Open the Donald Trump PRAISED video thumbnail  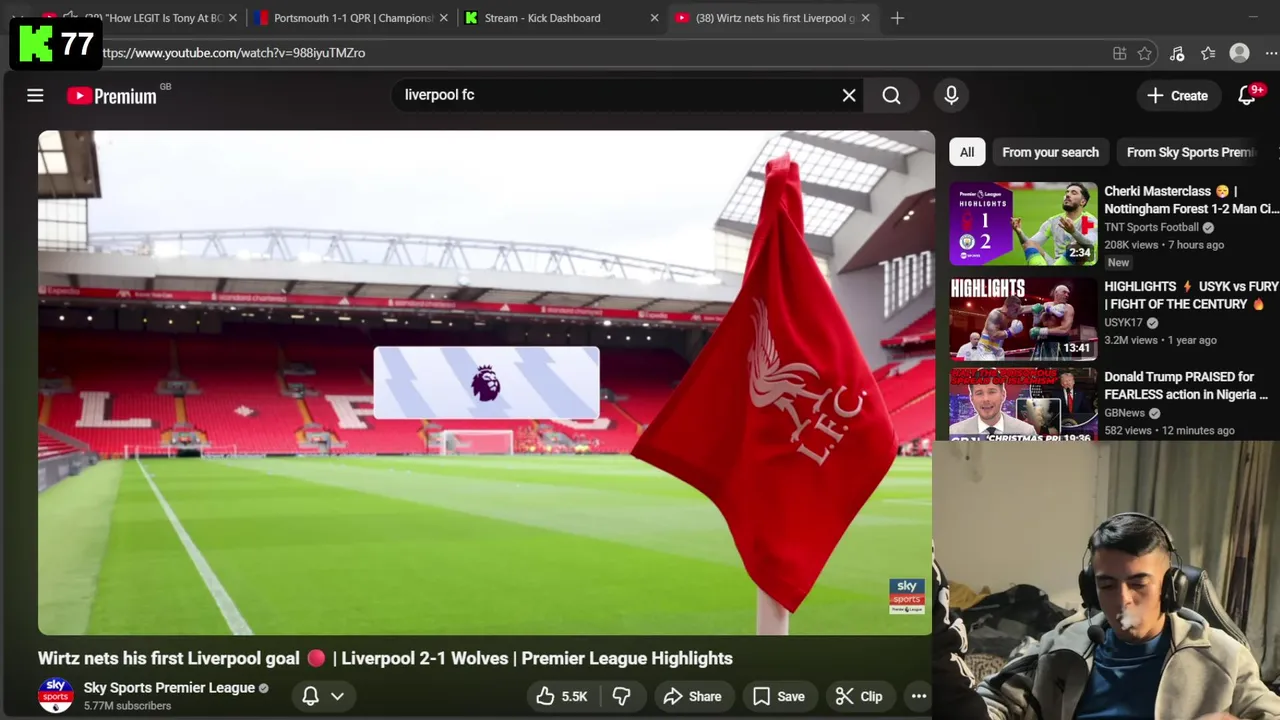1023,405
